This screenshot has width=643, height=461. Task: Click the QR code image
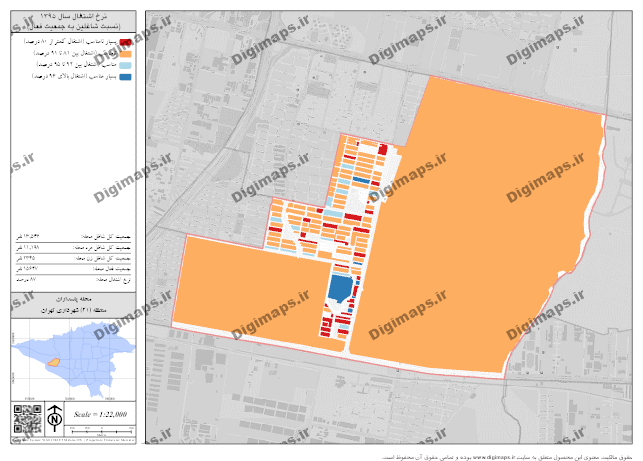(x=27, y=419)
